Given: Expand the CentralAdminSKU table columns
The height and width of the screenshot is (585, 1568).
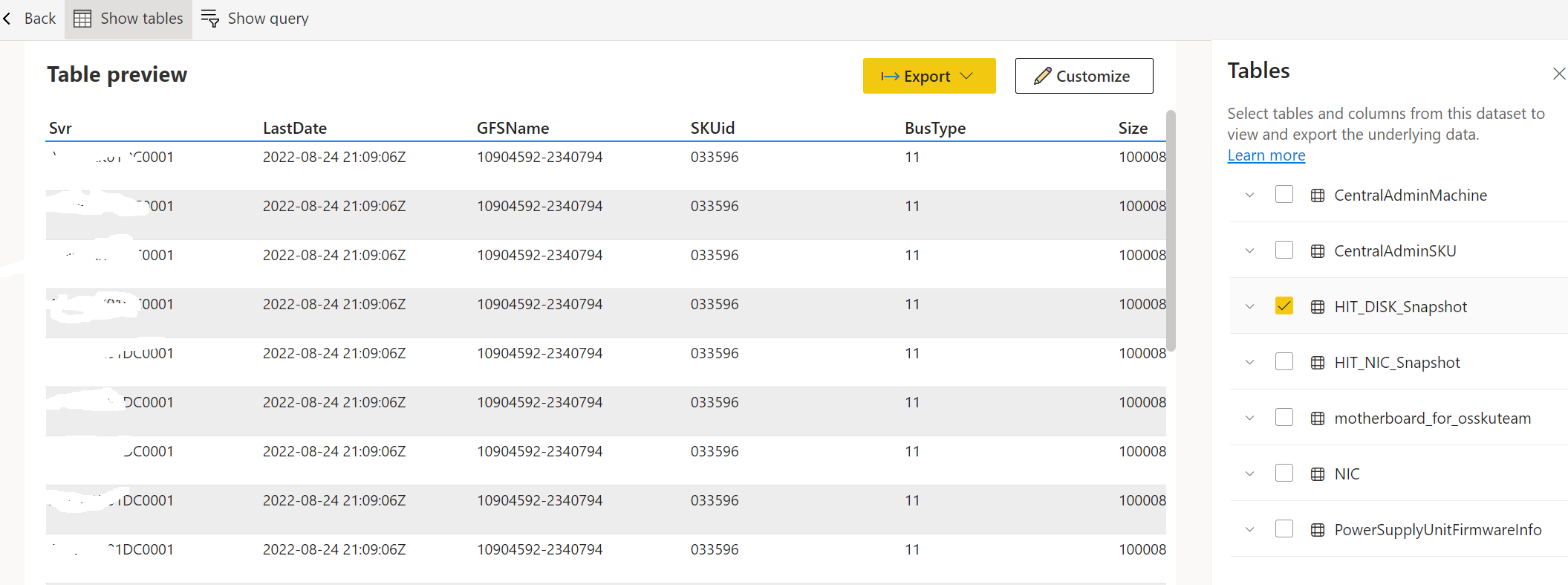Looking at the screenshot, I should coord(1250,251).
